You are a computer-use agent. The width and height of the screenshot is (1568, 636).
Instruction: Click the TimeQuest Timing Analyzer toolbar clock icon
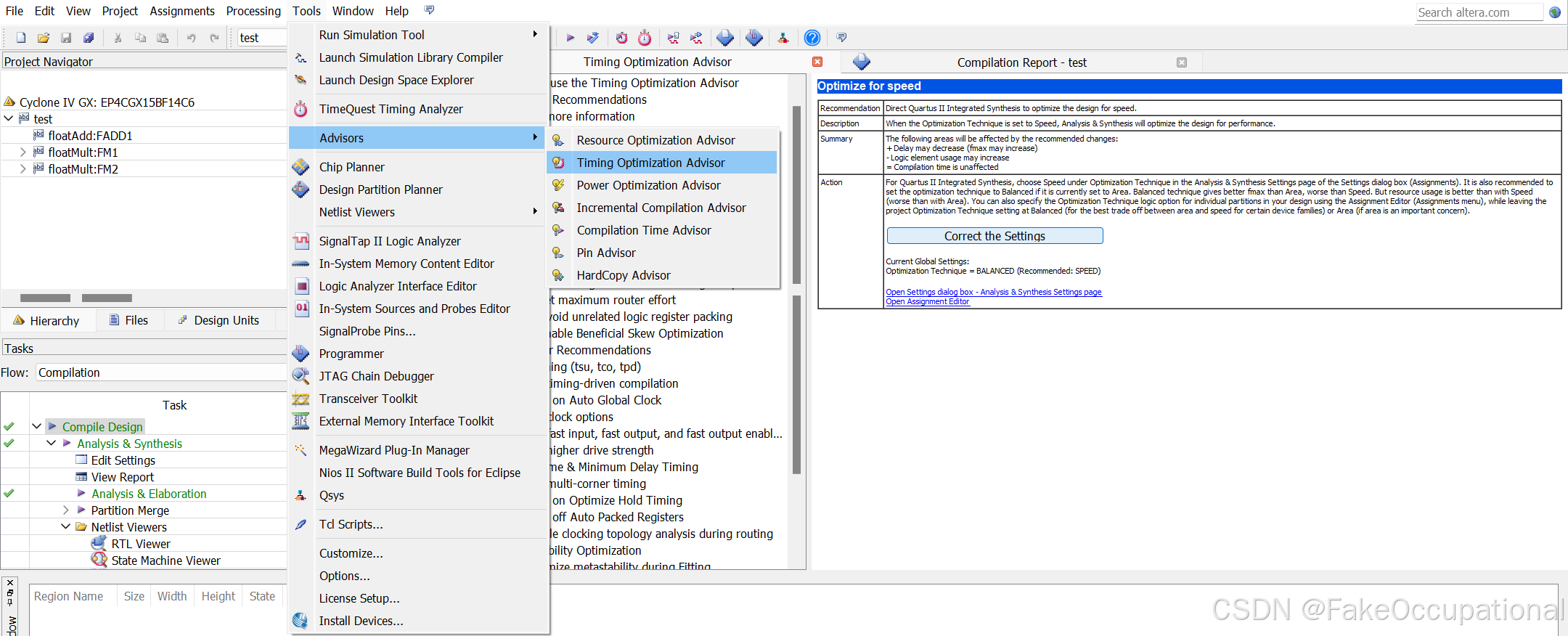click(x=645, y=38)
